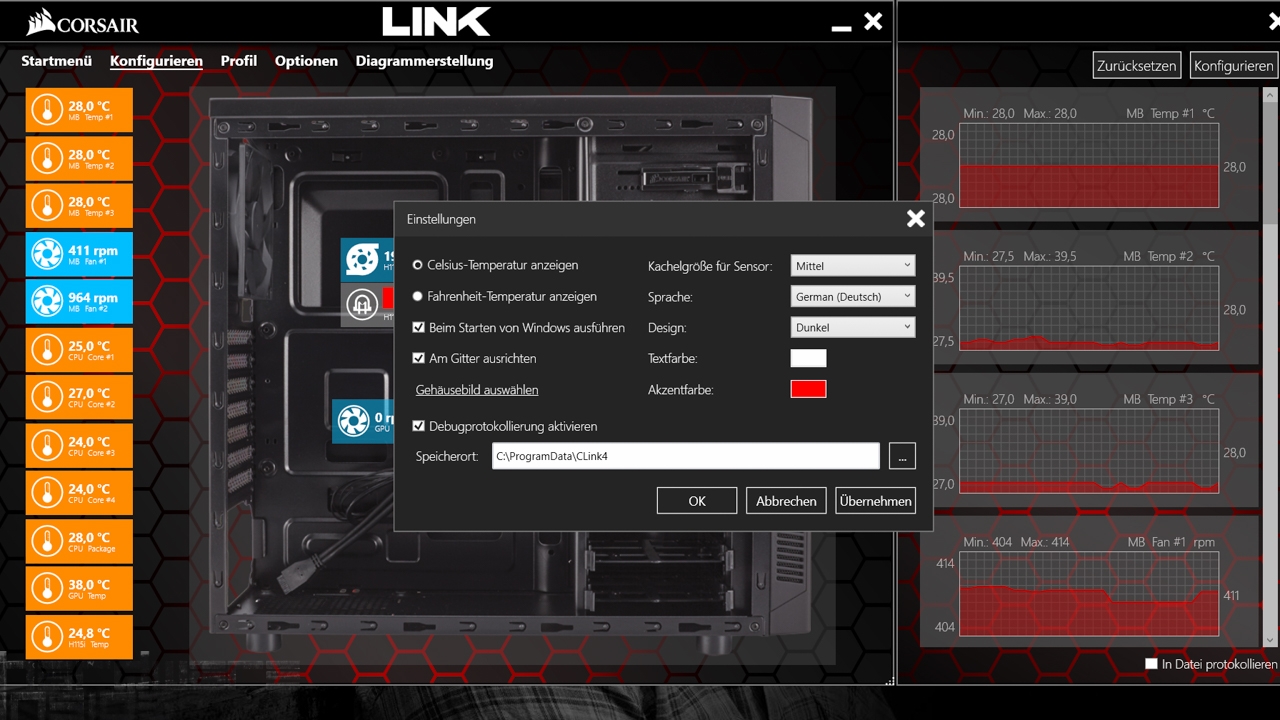Click the Zurücksetzen button in graph panel
1280x720 pixels.
[x=1137, y=66]
